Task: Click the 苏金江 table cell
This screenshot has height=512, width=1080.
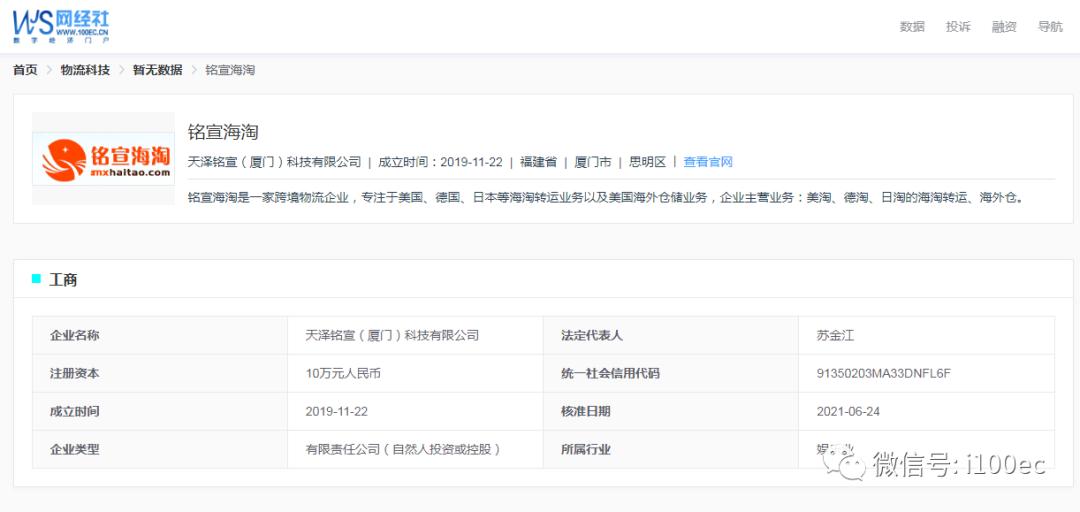Action: (835, 336)
